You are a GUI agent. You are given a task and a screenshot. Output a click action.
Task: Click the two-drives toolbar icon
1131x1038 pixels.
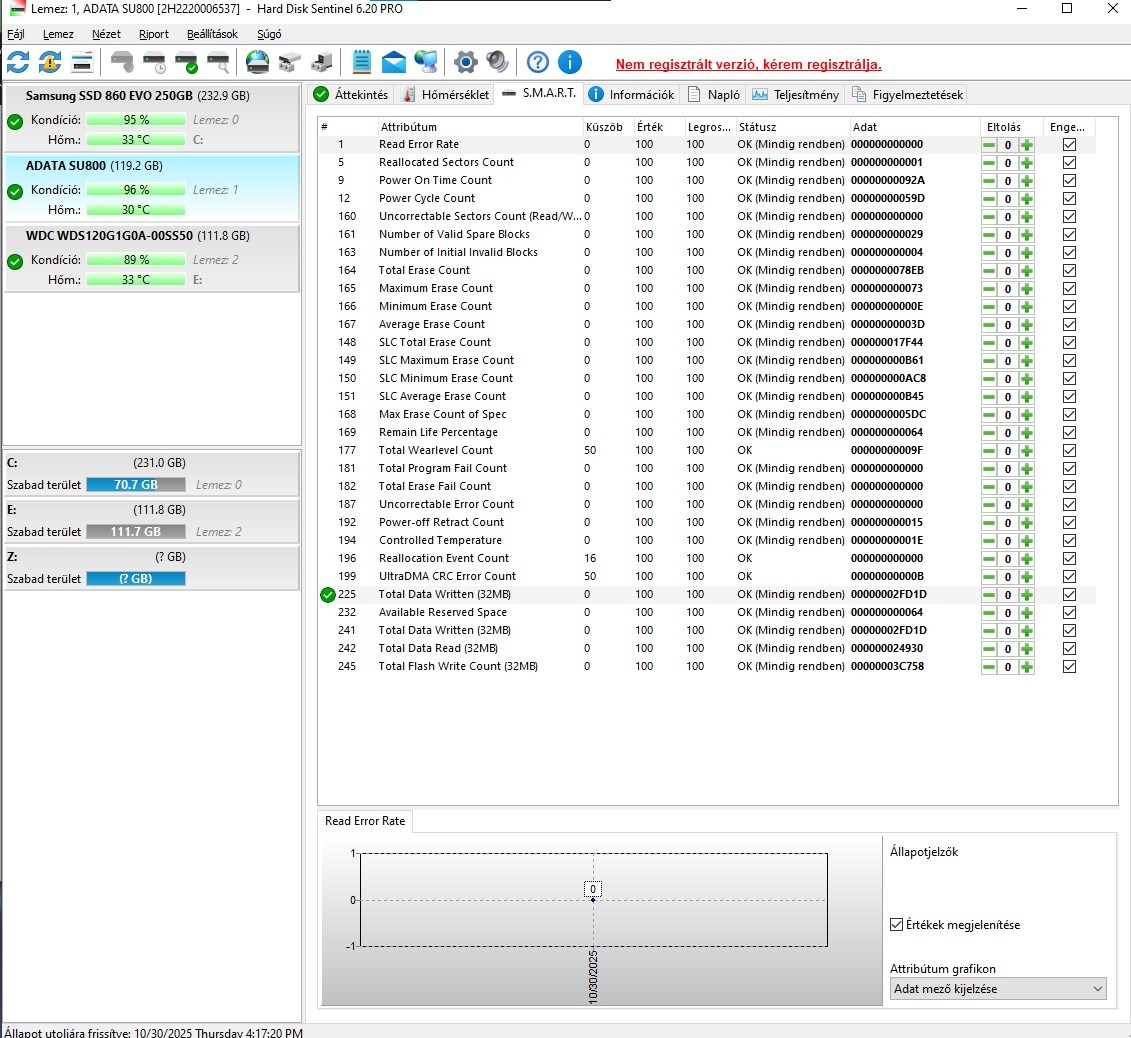click(289, 63)
